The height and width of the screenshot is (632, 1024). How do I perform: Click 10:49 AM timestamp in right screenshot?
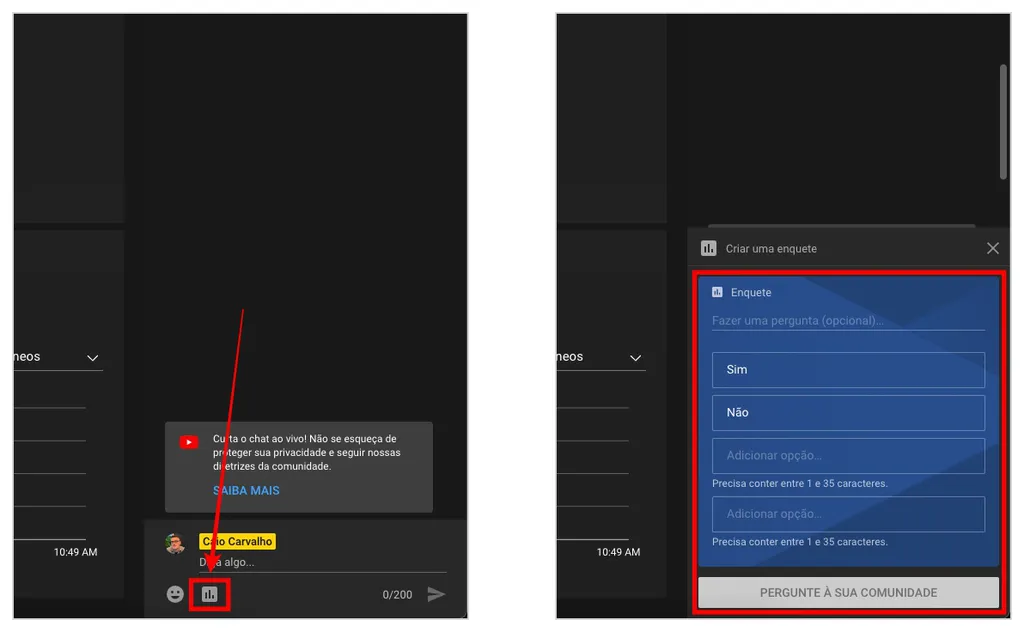click(x=618, y=552)
